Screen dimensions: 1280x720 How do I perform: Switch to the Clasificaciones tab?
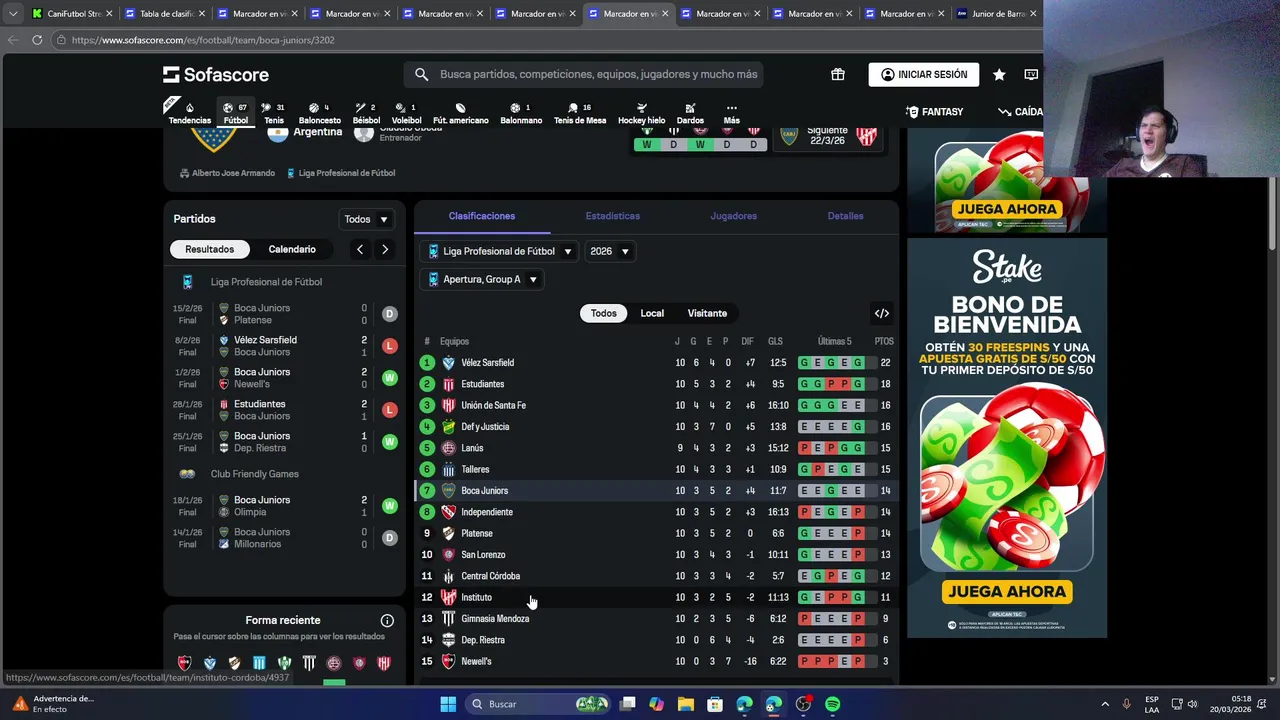(x=482, y=216)
